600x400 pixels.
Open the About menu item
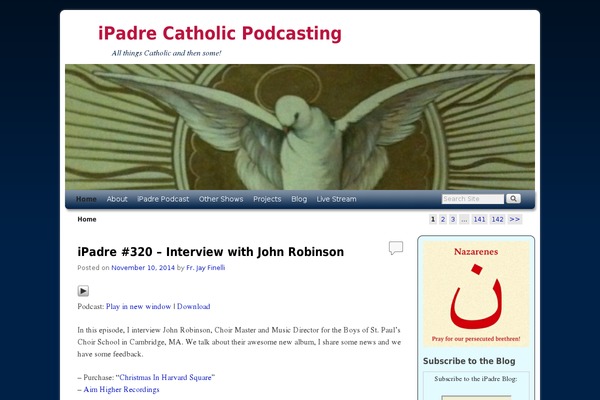tap(117, 199)
